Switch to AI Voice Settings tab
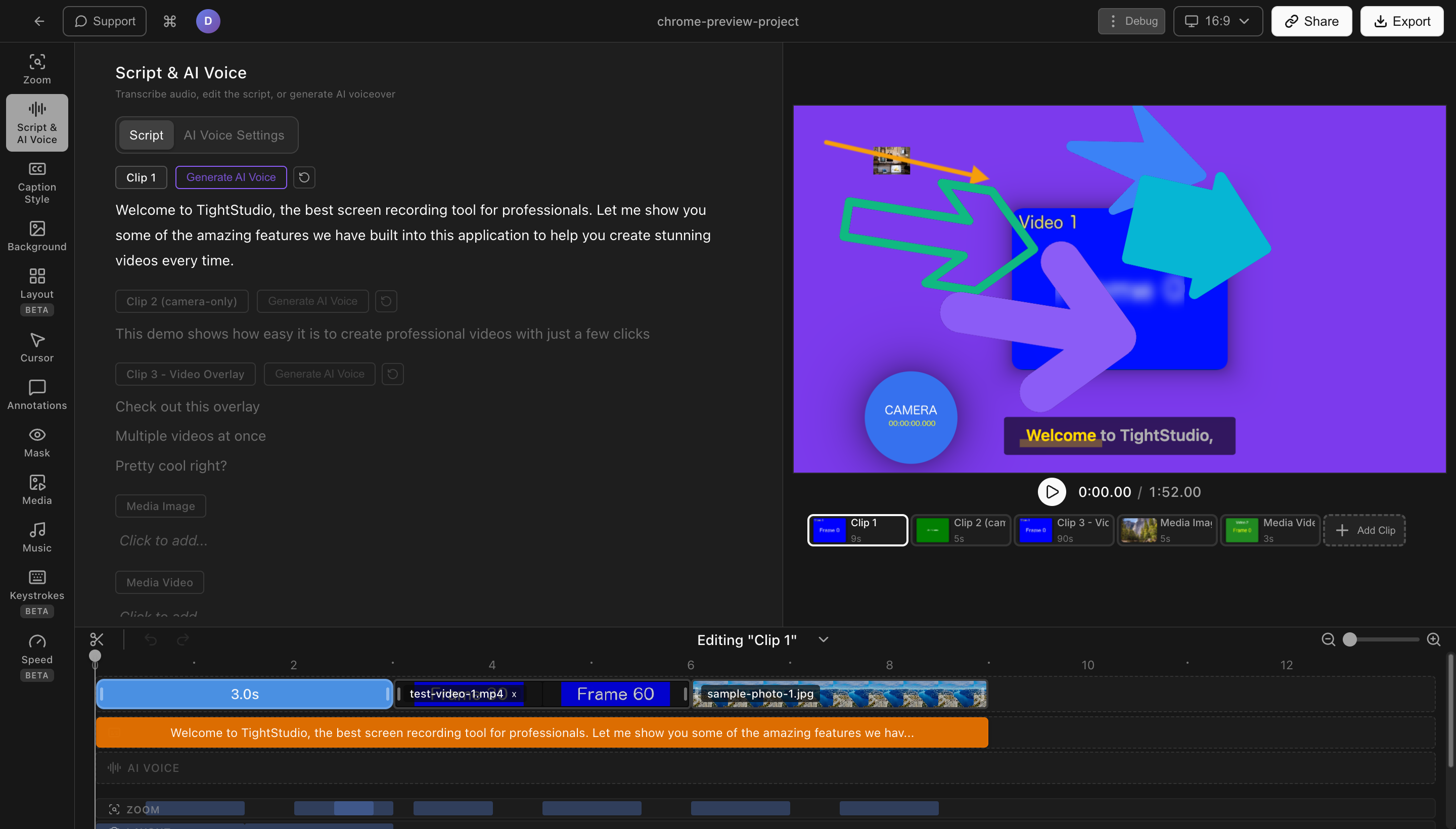Screen dimensions: 1456x829 pos(234,135)
